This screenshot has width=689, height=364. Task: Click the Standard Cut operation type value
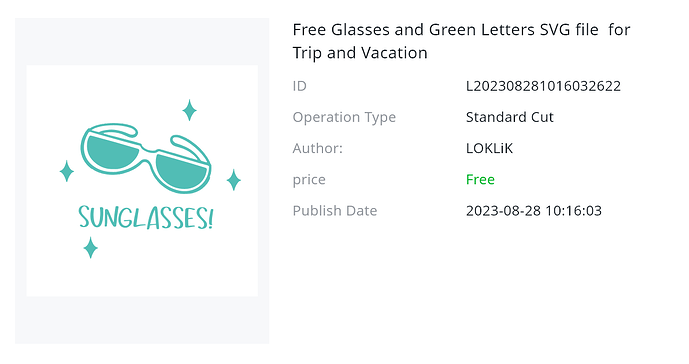coord(510,117)
